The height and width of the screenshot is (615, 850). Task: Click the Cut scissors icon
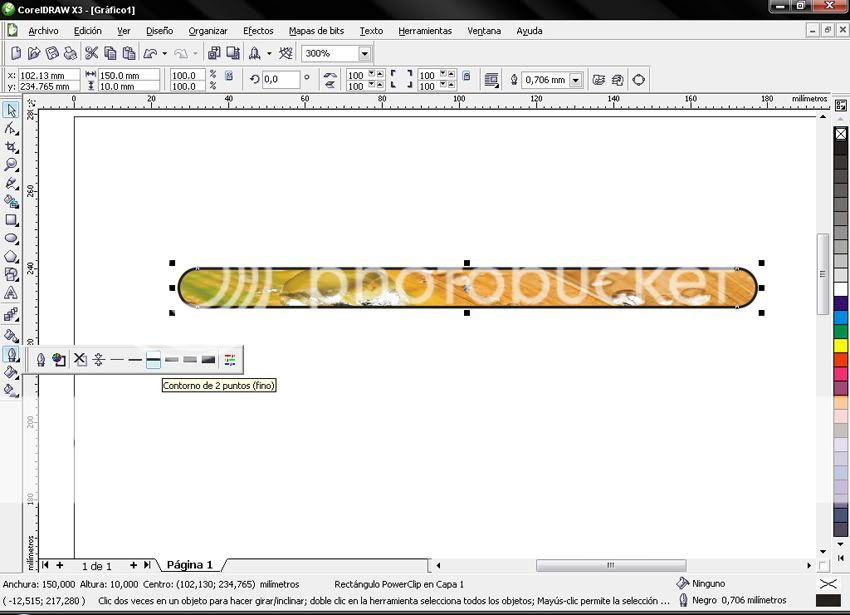91,53
